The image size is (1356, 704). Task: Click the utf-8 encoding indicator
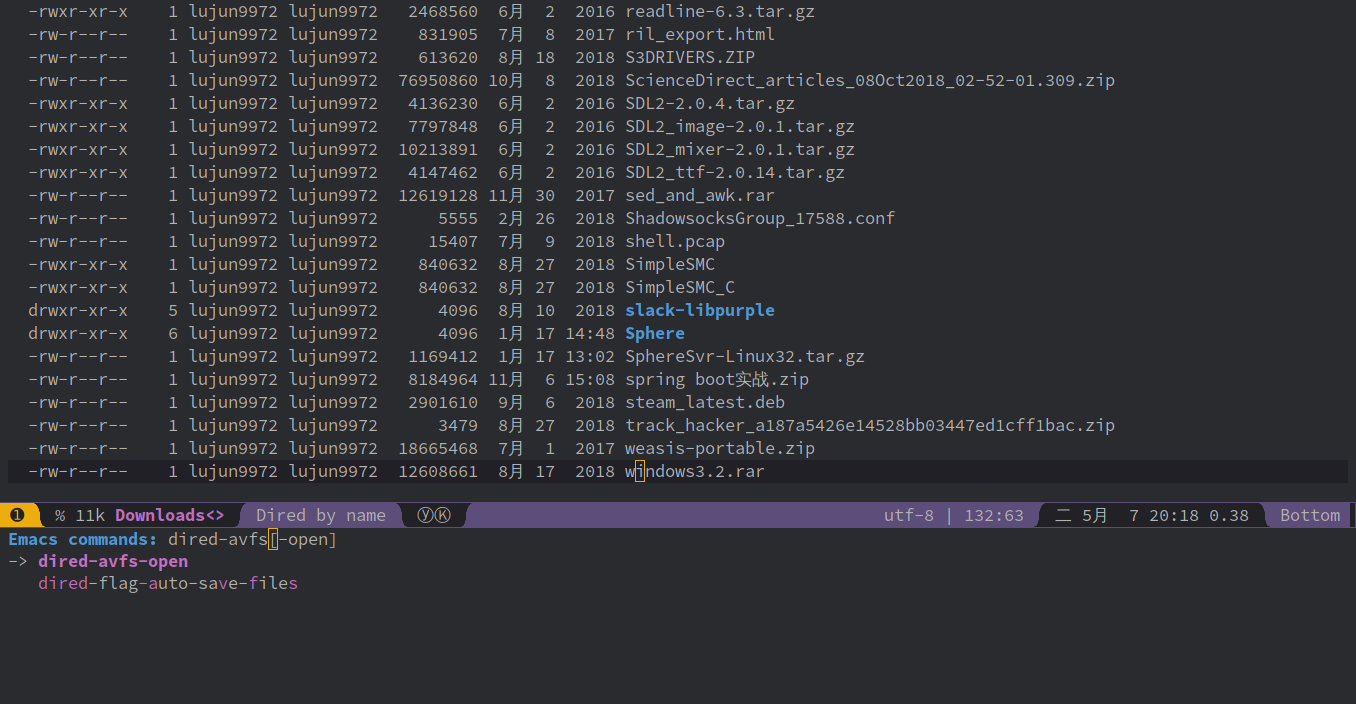[x=908, y=515]
